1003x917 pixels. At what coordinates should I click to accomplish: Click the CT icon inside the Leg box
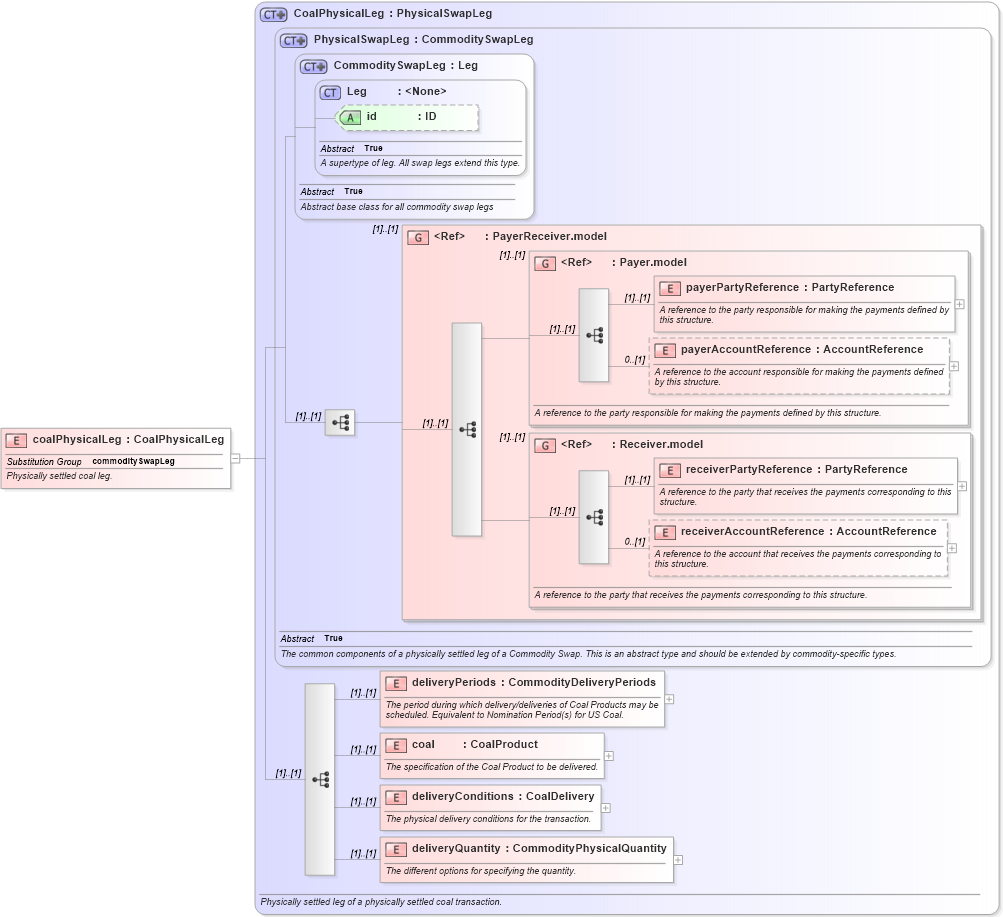click(330, 91)
